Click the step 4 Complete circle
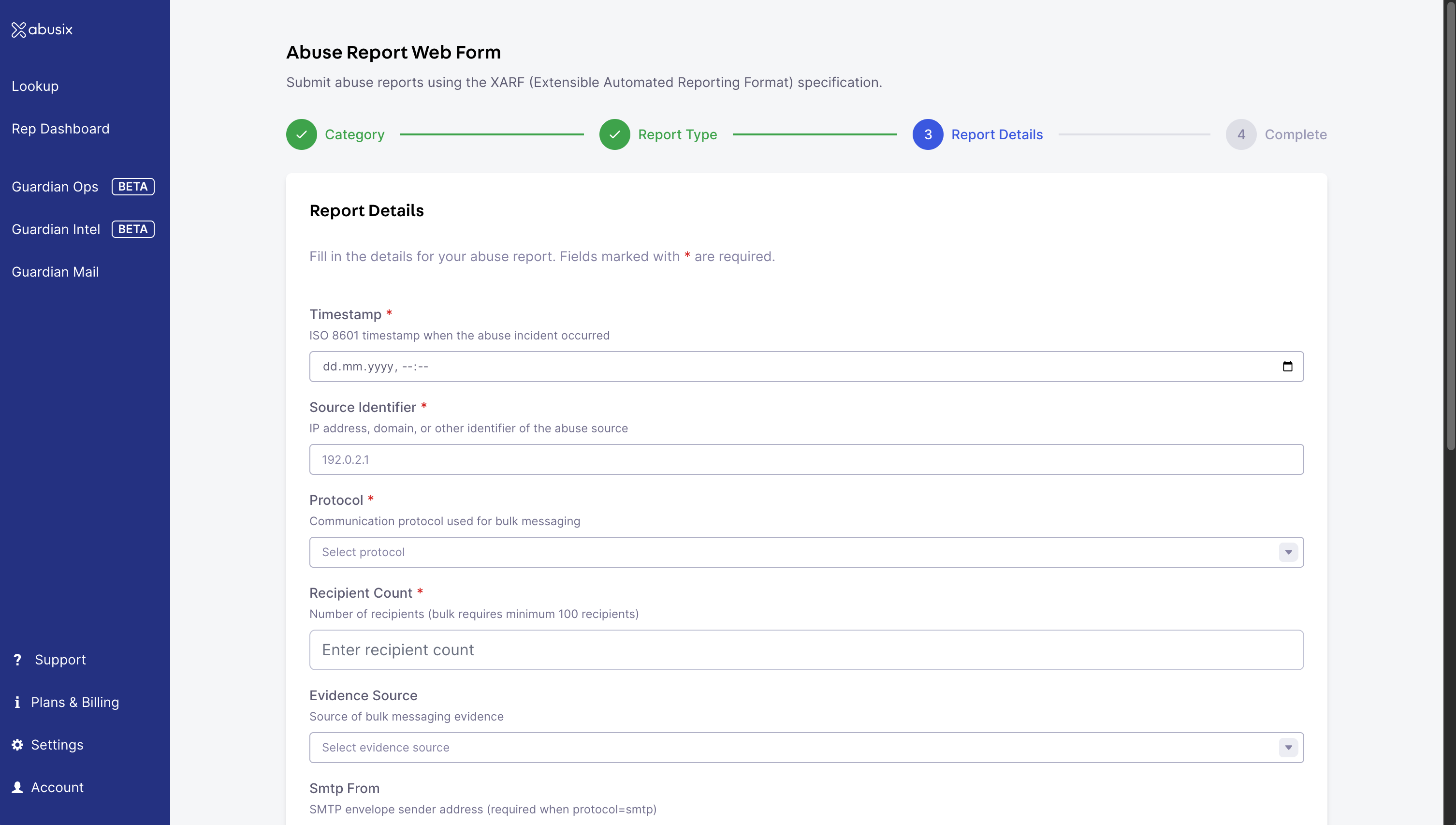 tap(1241, 134)
